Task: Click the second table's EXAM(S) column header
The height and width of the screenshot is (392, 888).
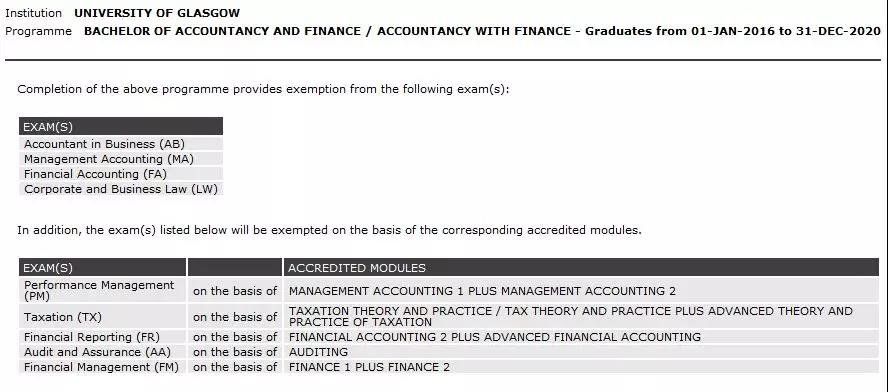Action: tap(103, 267)
